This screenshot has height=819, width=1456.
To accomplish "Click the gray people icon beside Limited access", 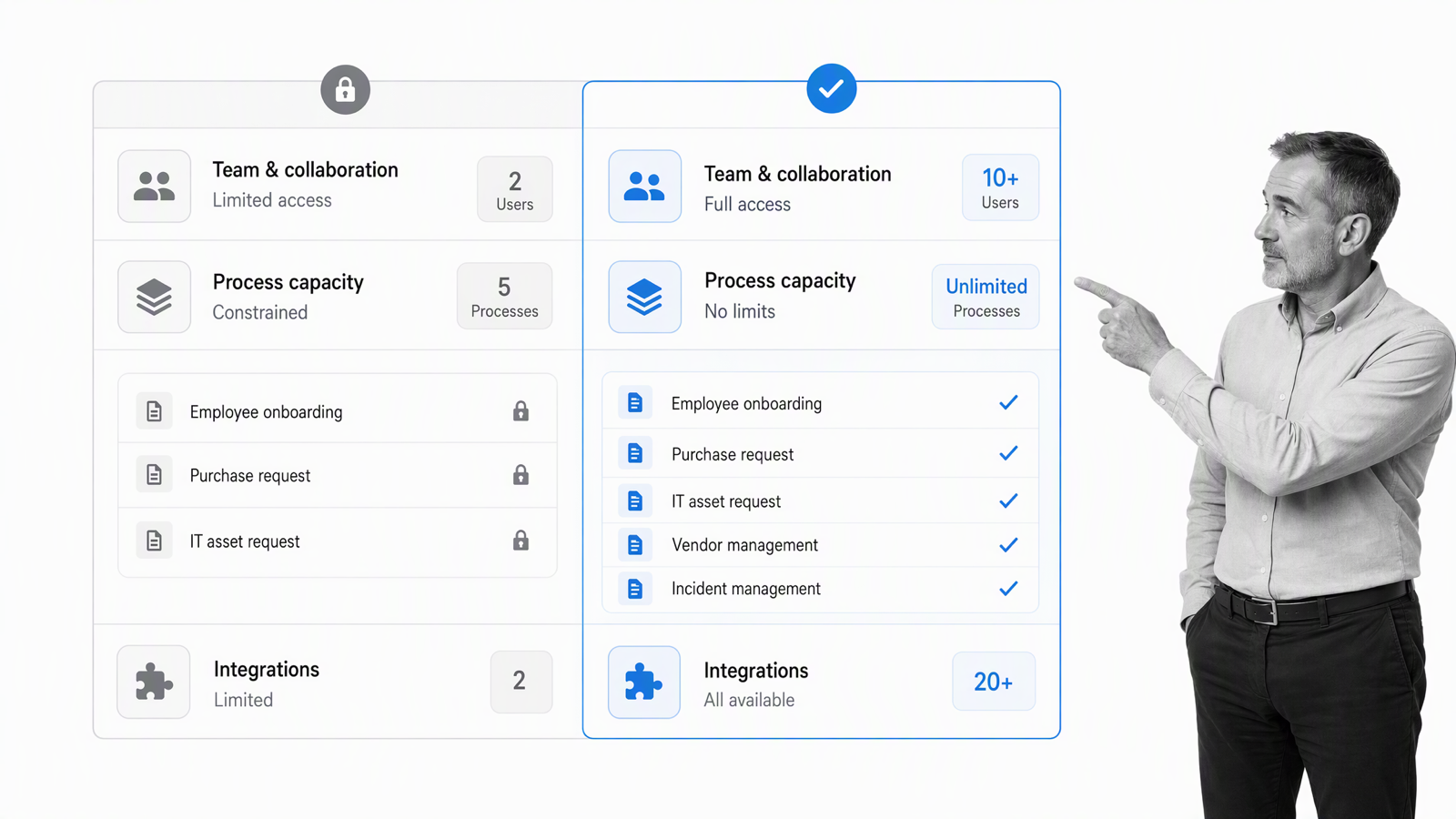I will (x=154, y=186).
